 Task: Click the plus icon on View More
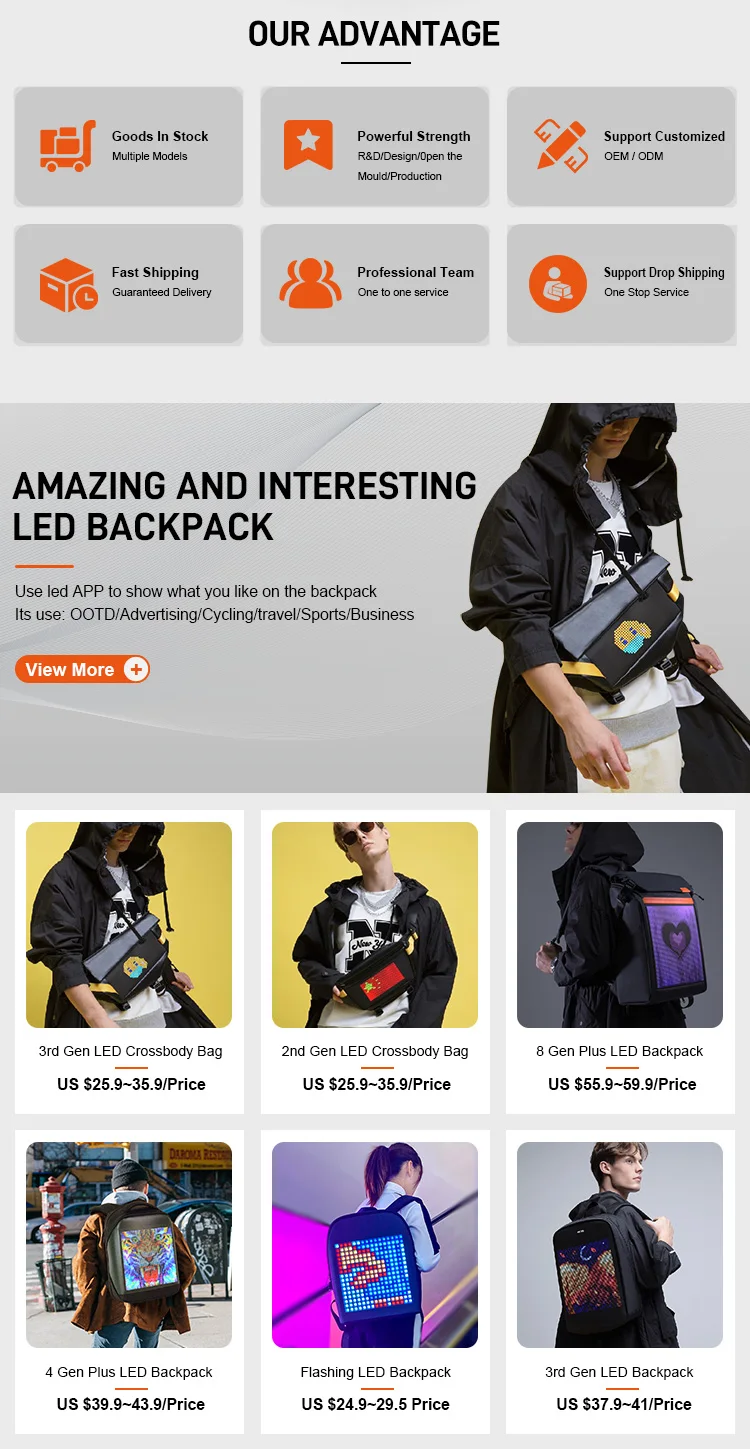click(136, 669)
